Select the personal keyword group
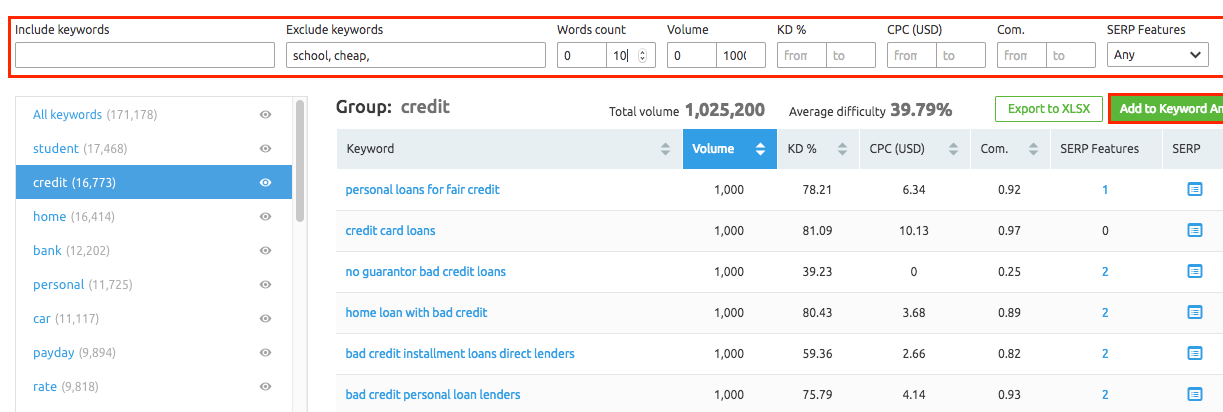The width and height of the screenshot is (1223, 412). [x=154, y=285]
